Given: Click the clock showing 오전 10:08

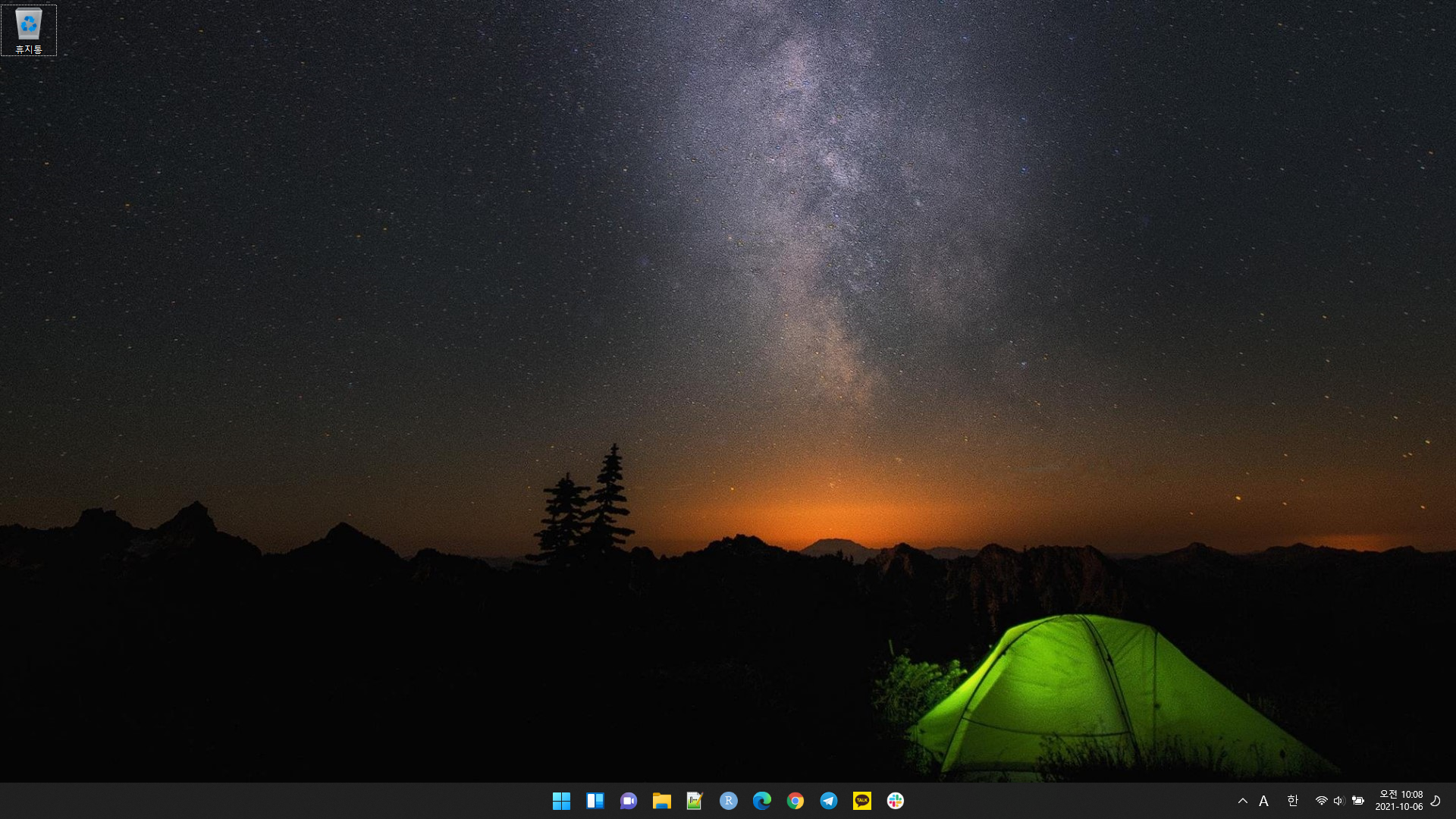Looking at the screenshot, I should (1400, 801).
